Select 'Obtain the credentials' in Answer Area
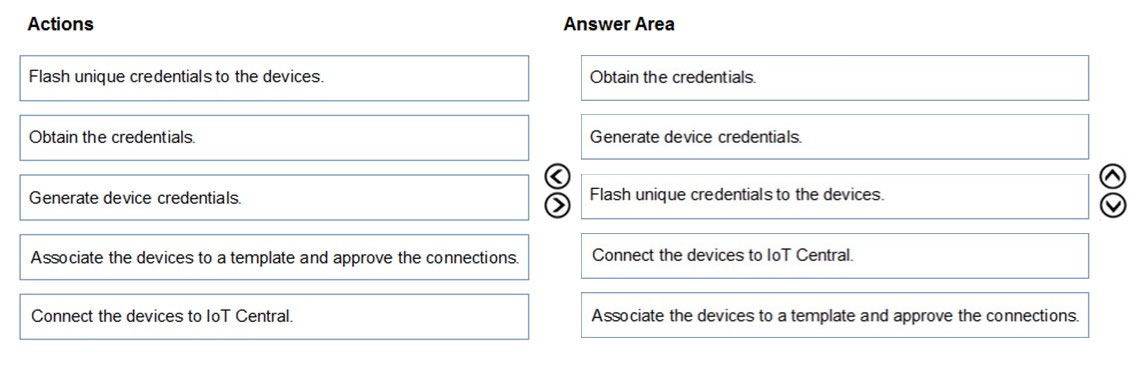The width and height of the screenshot is (1148, 368). 835,78
